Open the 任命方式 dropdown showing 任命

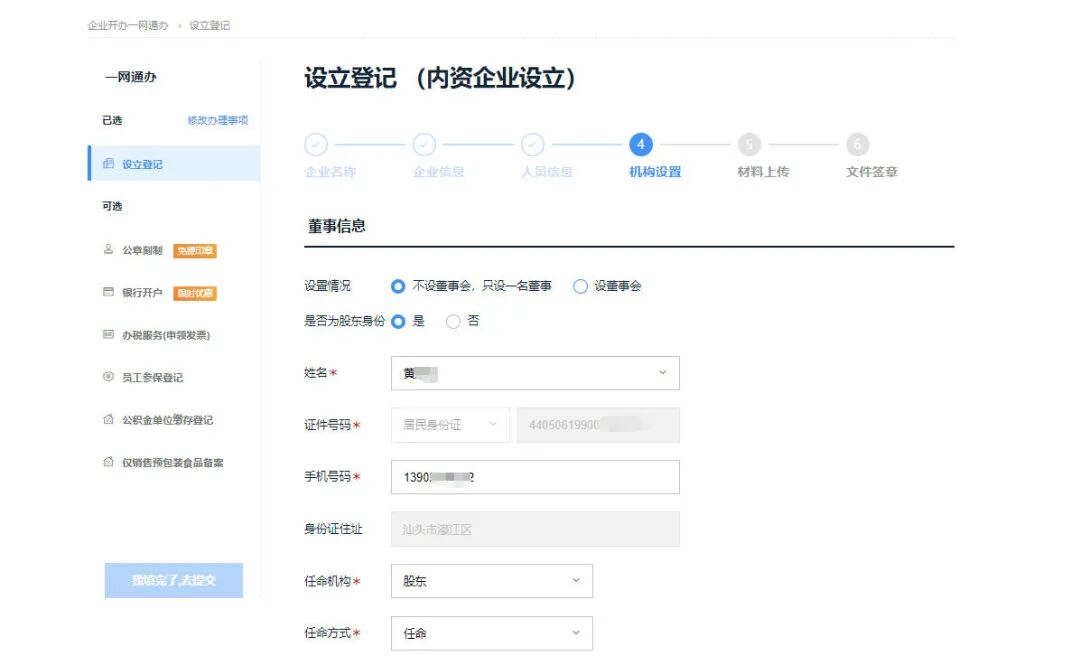(575, 632)
